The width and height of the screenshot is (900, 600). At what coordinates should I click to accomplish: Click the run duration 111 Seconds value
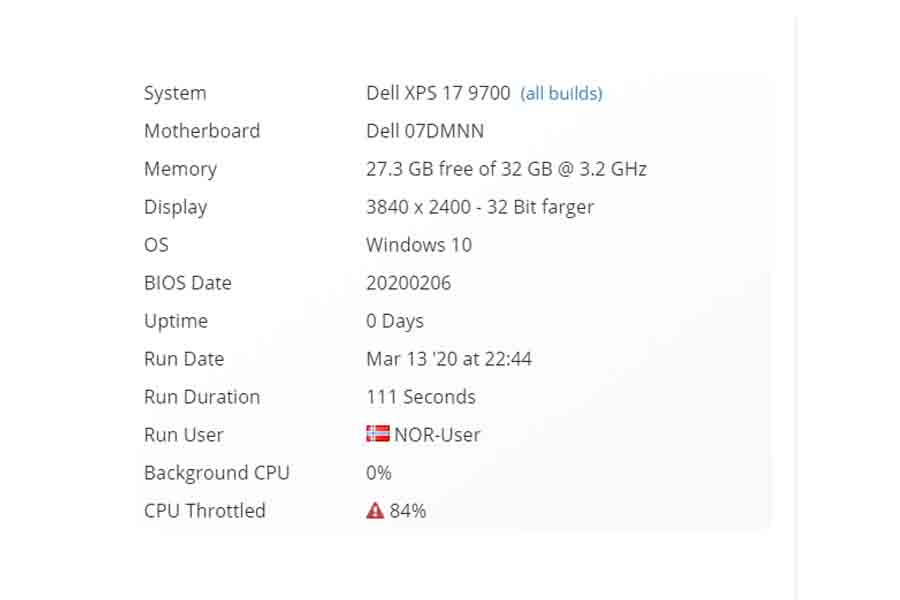coord(421,397)
